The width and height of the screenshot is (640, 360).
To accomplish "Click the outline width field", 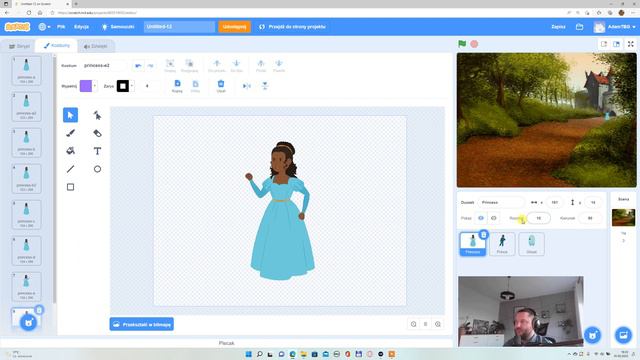I will (148, 86).
